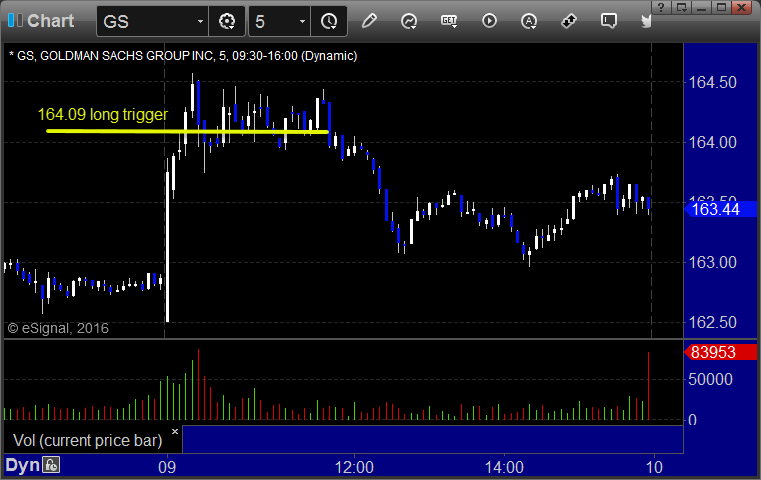Maximize the Chart window
The width and height of the screenshot is (761, 480).
click(721, 8)
